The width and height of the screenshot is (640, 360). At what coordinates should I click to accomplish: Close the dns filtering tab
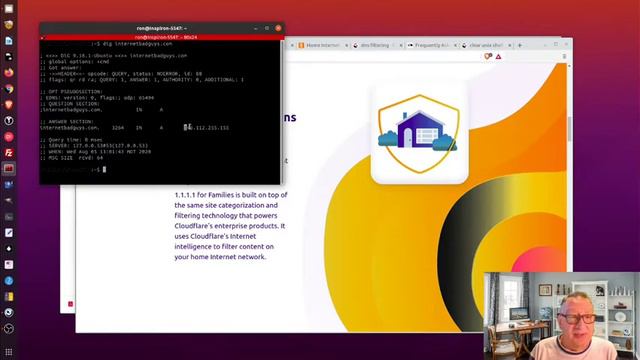[x=401, y=45]
